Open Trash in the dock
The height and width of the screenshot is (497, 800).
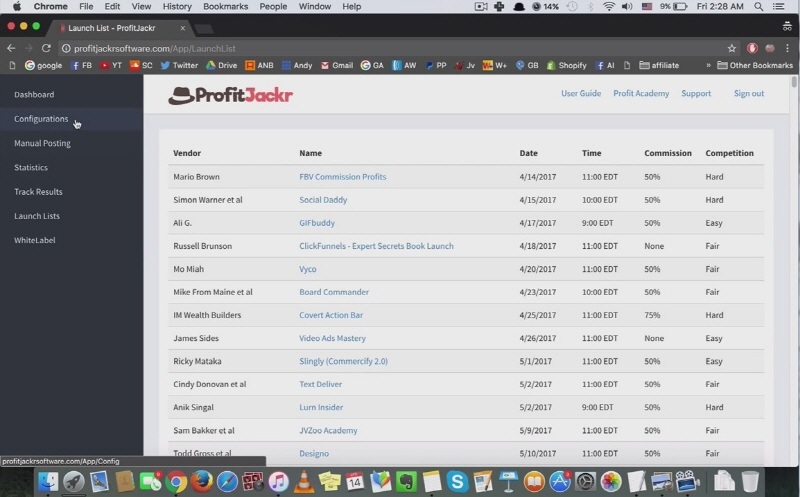pos(750,481)
